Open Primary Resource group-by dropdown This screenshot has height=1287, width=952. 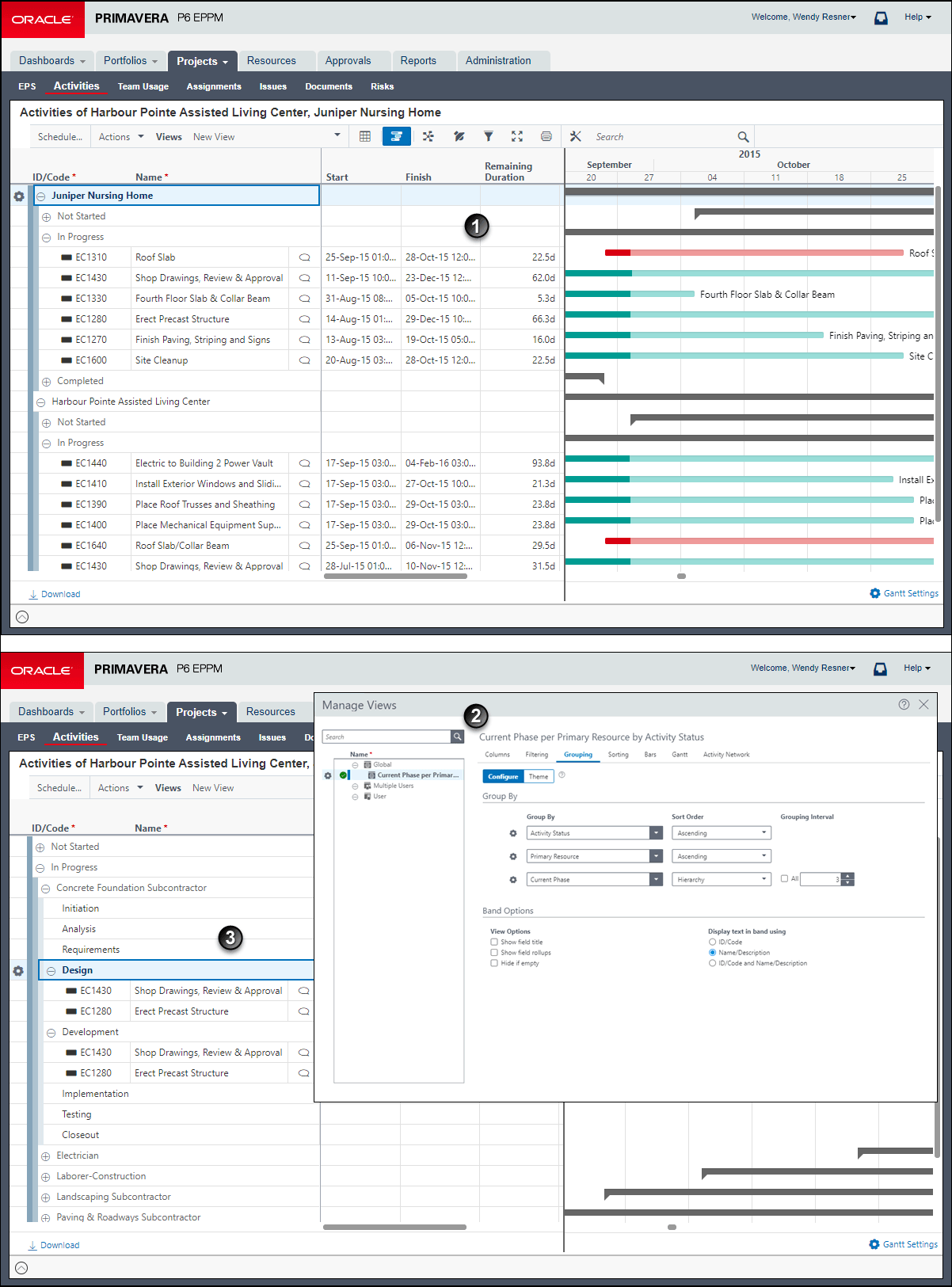point(656,856)
